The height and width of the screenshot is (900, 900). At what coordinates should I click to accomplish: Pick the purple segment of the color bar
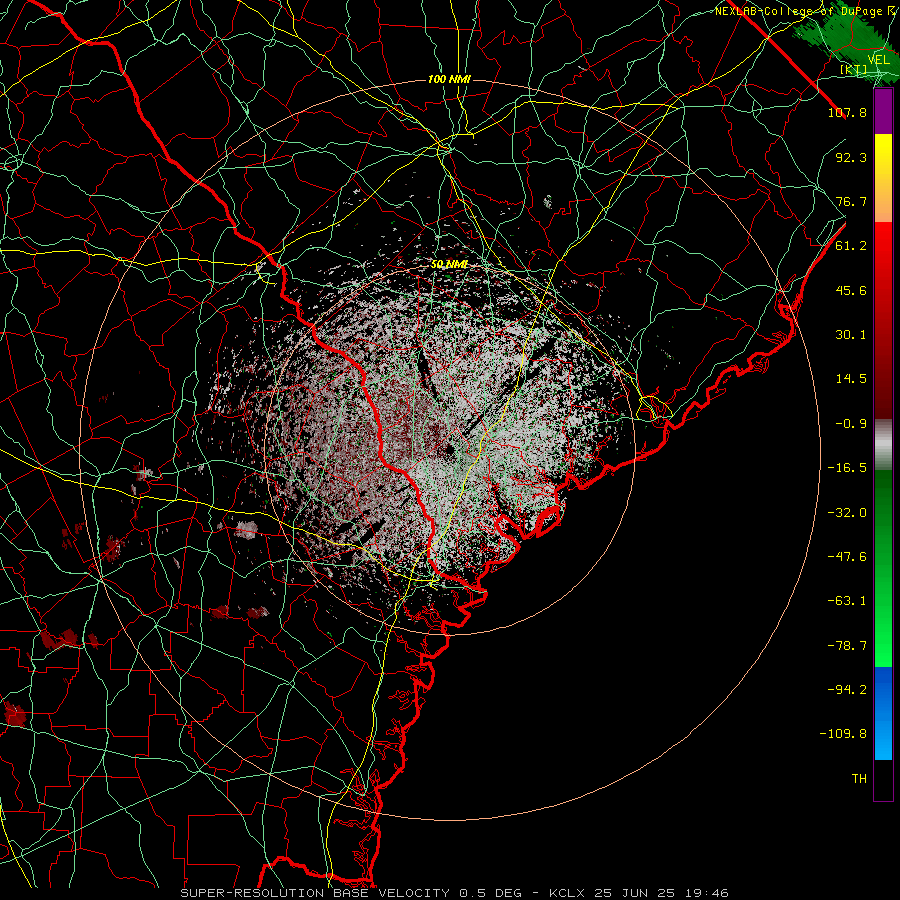(x=883, y=111)
